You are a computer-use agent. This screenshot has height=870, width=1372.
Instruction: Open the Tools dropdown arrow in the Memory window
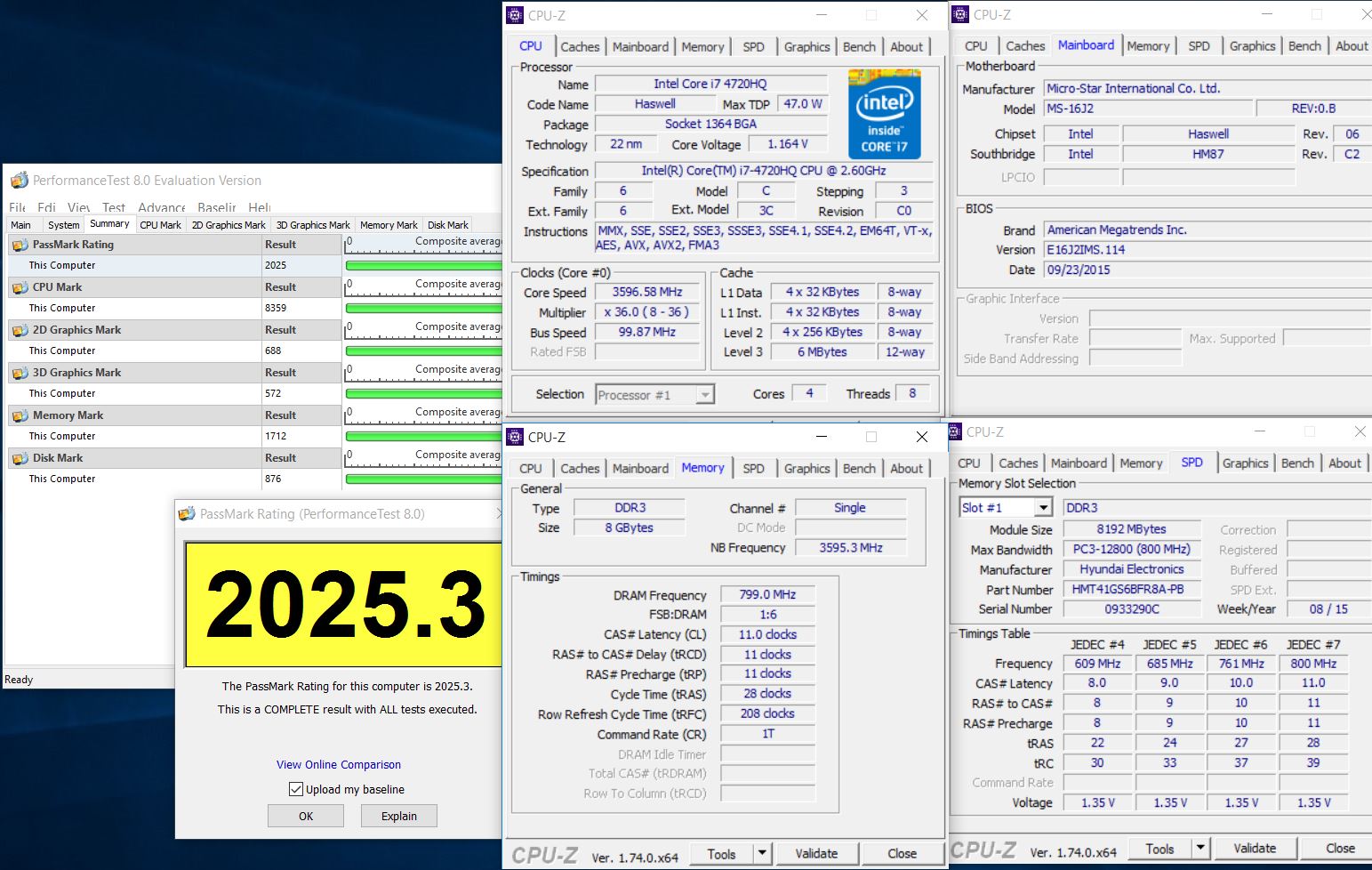762,854
